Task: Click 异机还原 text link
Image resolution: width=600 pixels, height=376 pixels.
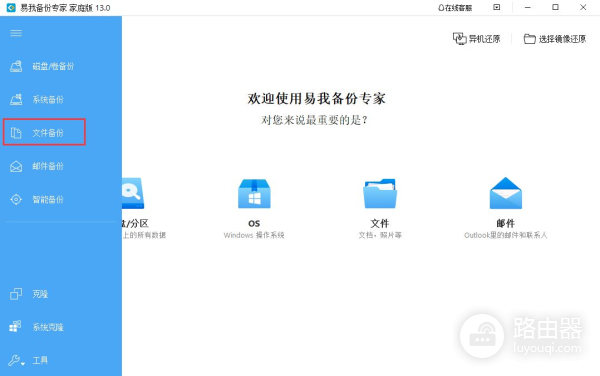Action: click(484, 39)
